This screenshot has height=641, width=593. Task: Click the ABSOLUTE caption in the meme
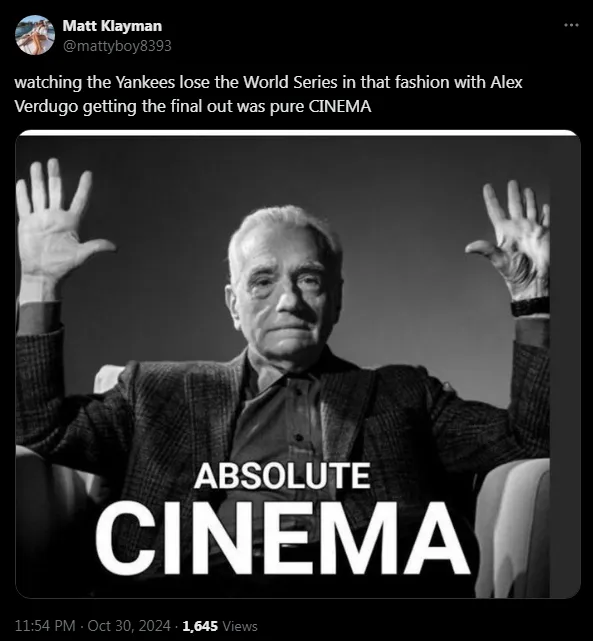tap(282, 475)
